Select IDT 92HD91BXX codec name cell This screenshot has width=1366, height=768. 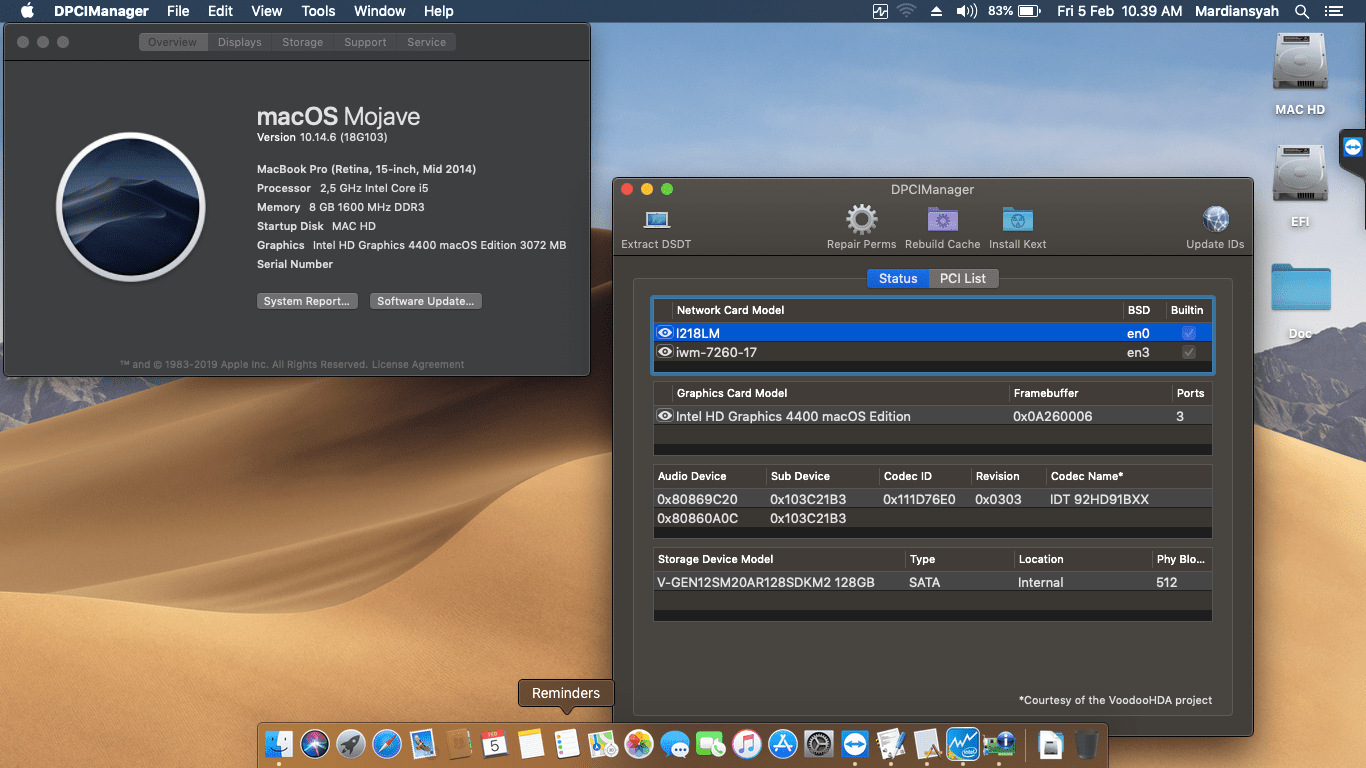1099,499
